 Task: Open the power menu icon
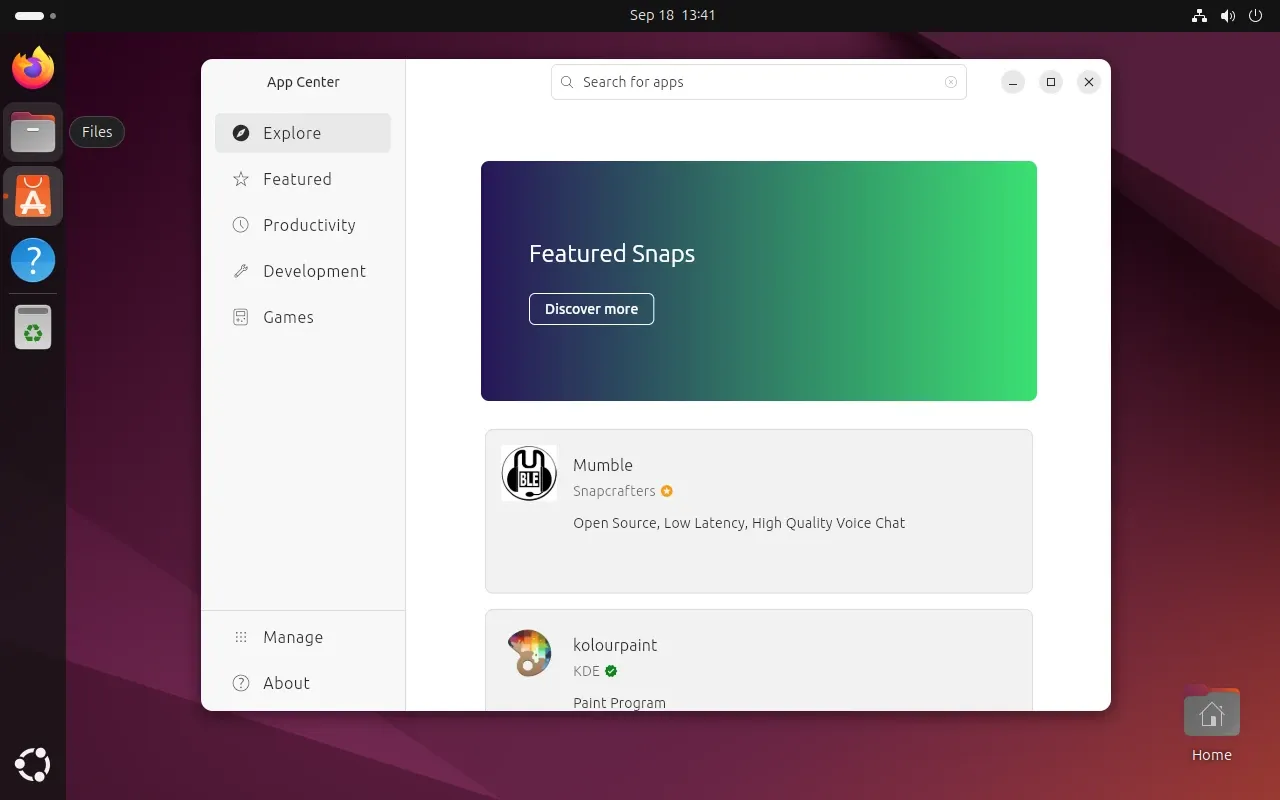(x=1257, y=16)
